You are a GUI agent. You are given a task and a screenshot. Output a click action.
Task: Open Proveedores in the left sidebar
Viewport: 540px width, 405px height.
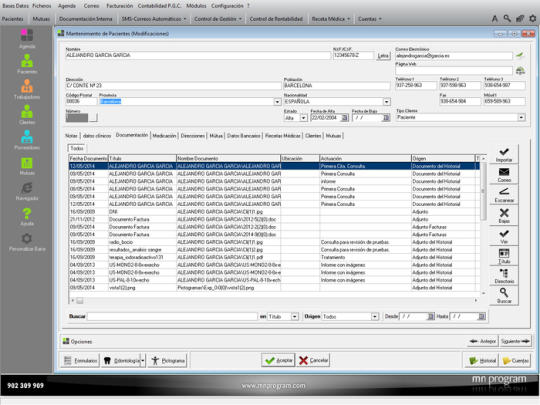click(x=27, y=140)
